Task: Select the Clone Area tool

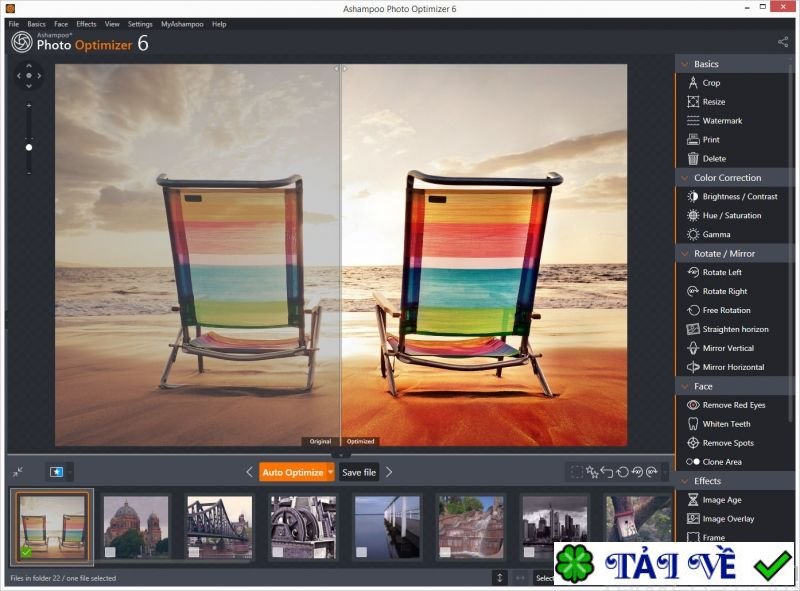Action: pyautogui.click(x=717, y=461)
